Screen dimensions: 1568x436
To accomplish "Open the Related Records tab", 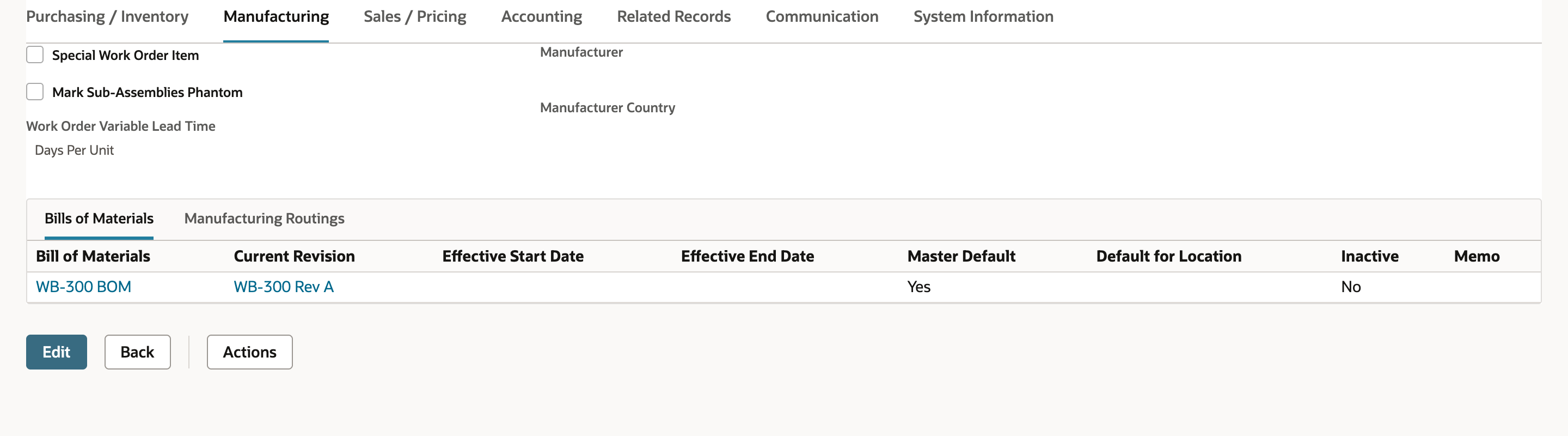I will (674, 16).
